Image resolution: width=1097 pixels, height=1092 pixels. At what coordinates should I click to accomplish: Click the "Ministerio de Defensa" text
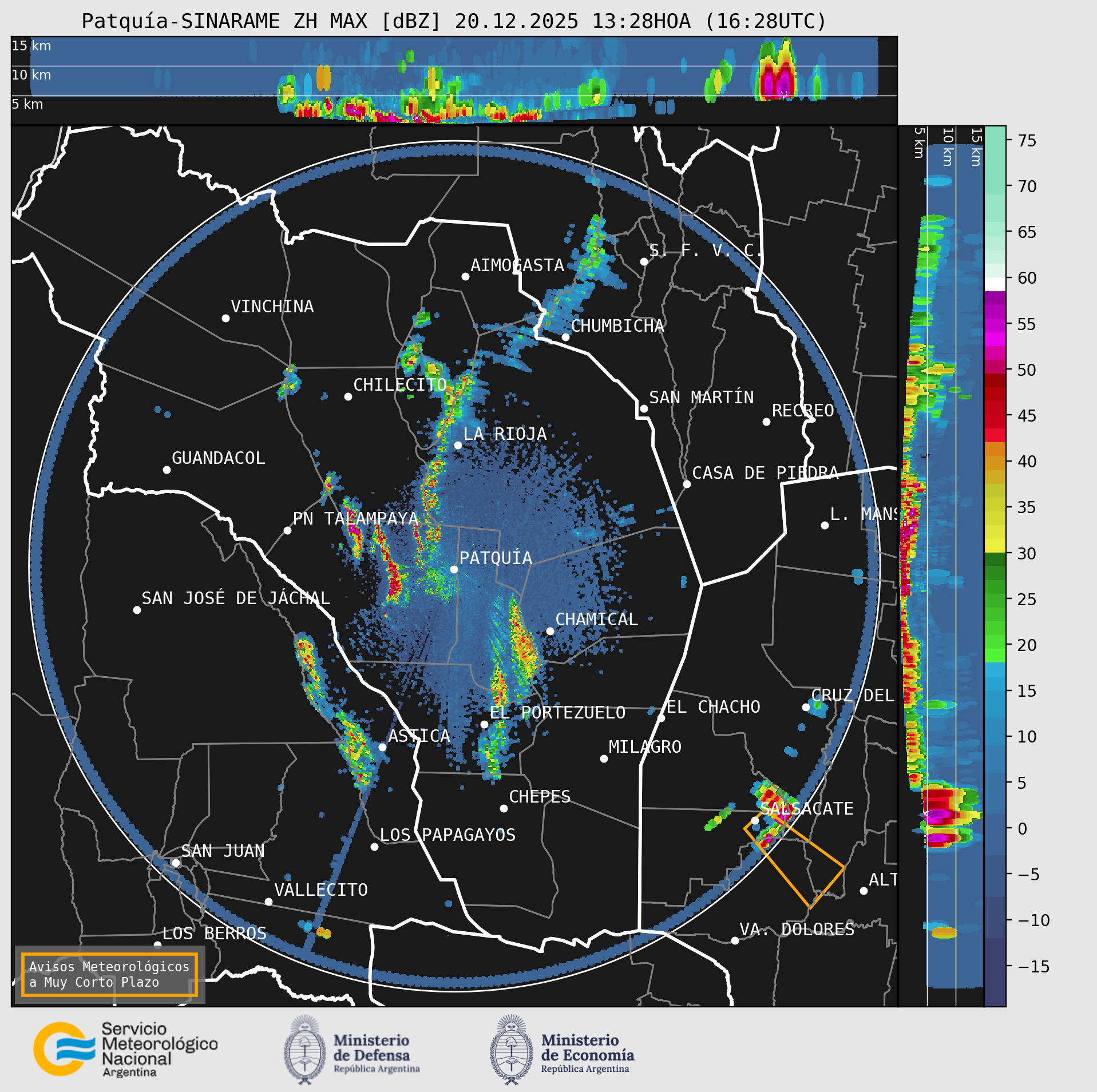(372, 1048)
